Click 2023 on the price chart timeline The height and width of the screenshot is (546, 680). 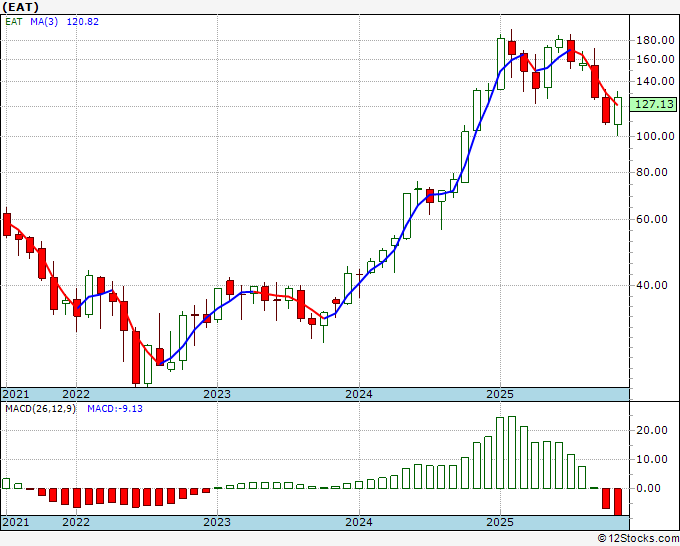pos(217,394)
